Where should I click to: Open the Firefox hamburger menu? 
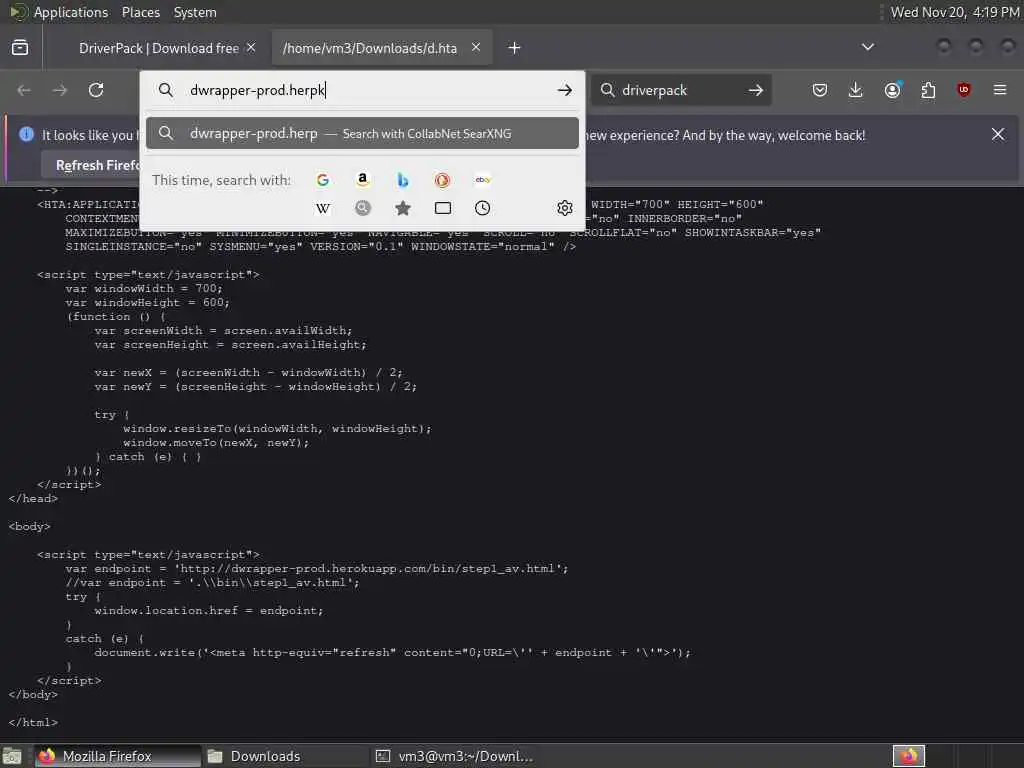tap(1000, 90)
